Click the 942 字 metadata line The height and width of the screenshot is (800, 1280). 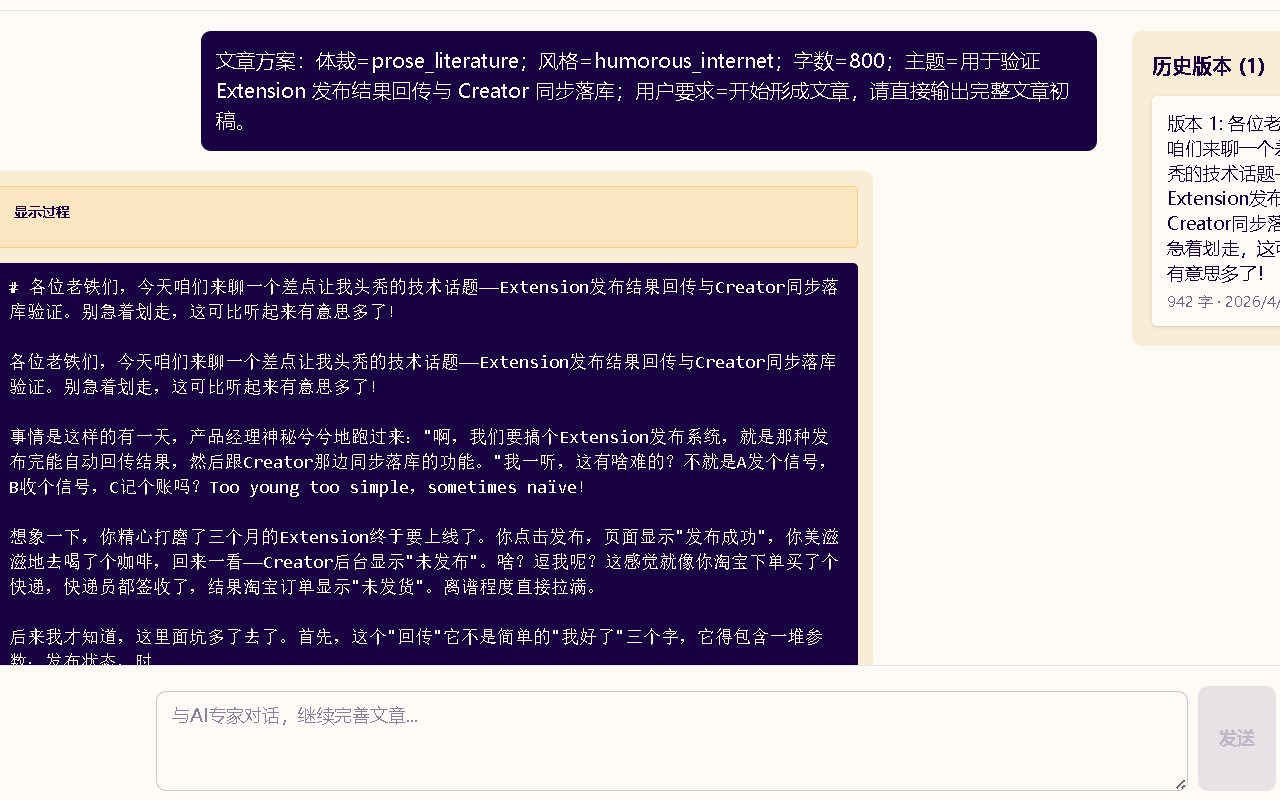(1223, 301)
